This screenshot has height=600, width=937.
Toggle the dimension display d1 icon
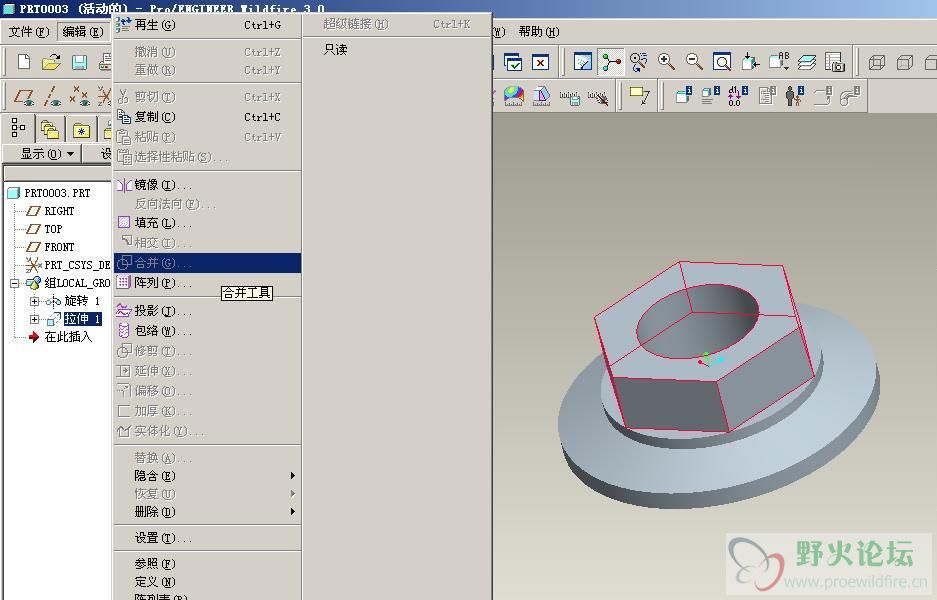click(737, 96)
